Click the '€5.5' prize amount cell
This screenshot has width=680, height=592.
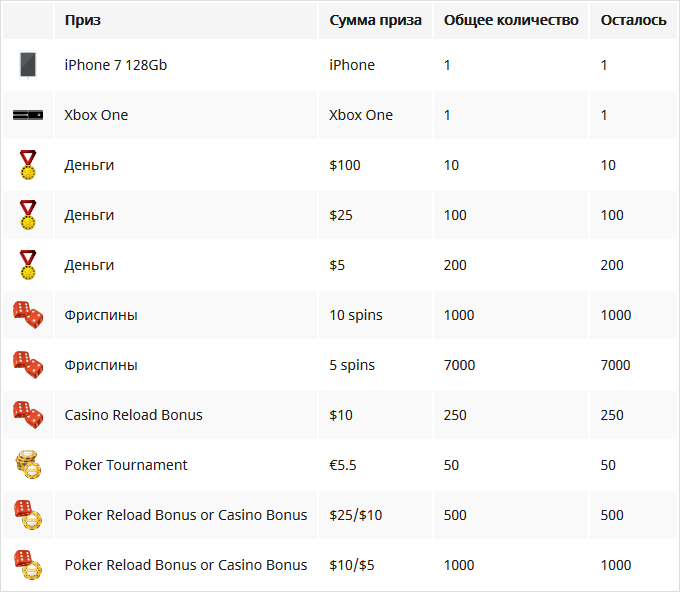click(343, 465)
